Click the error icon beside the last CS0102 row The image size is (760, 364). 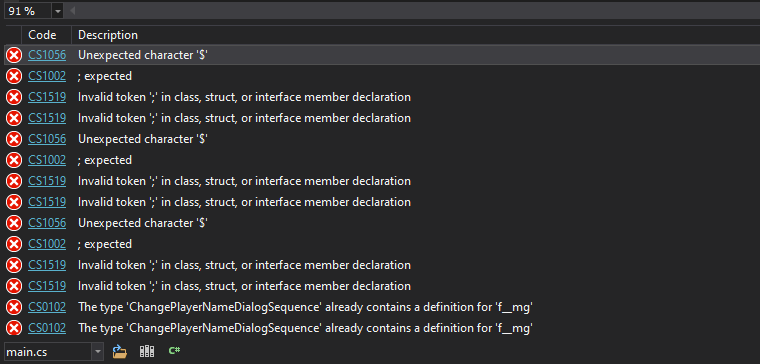(14, 328)
